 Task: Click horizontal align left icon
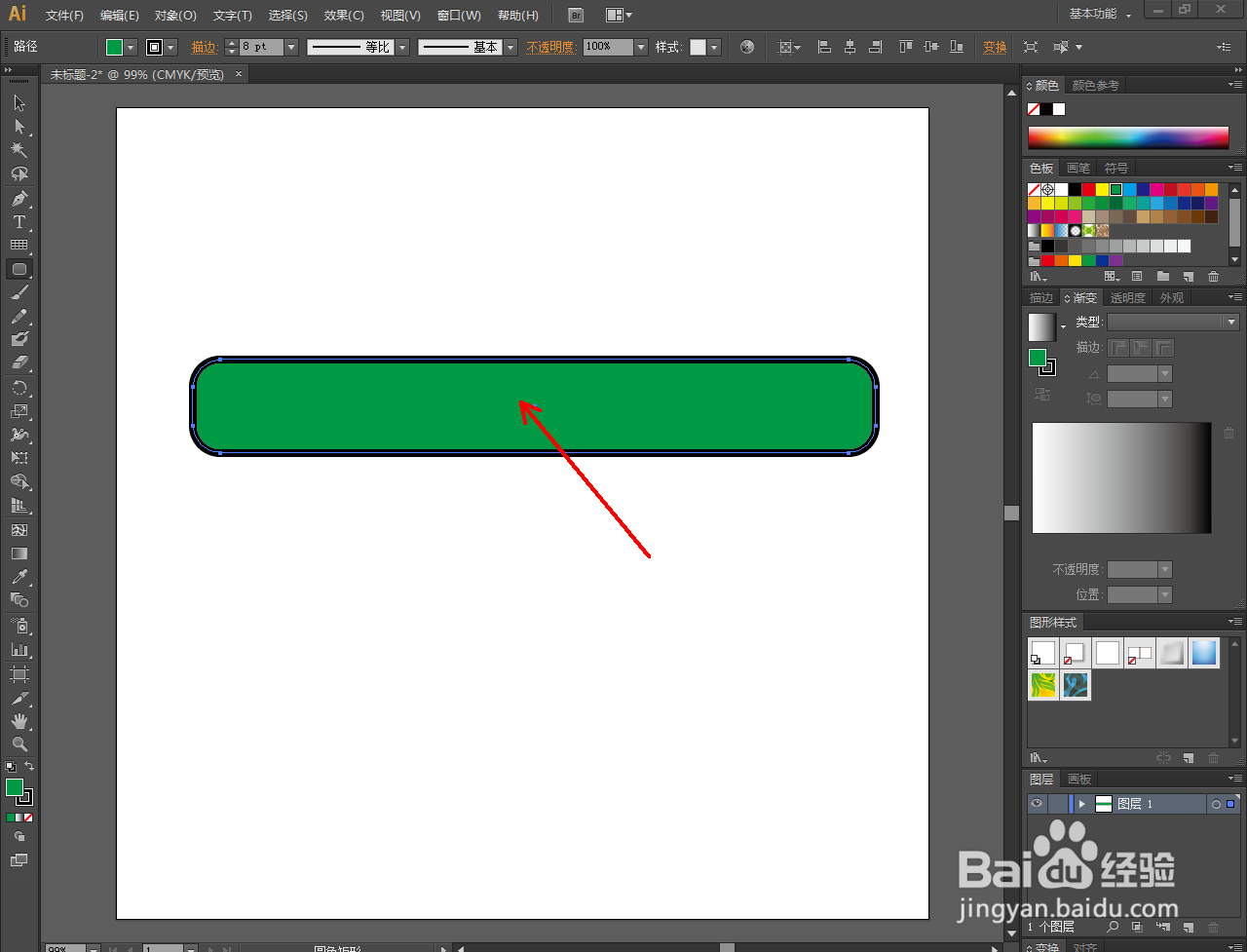coord(824,47)
